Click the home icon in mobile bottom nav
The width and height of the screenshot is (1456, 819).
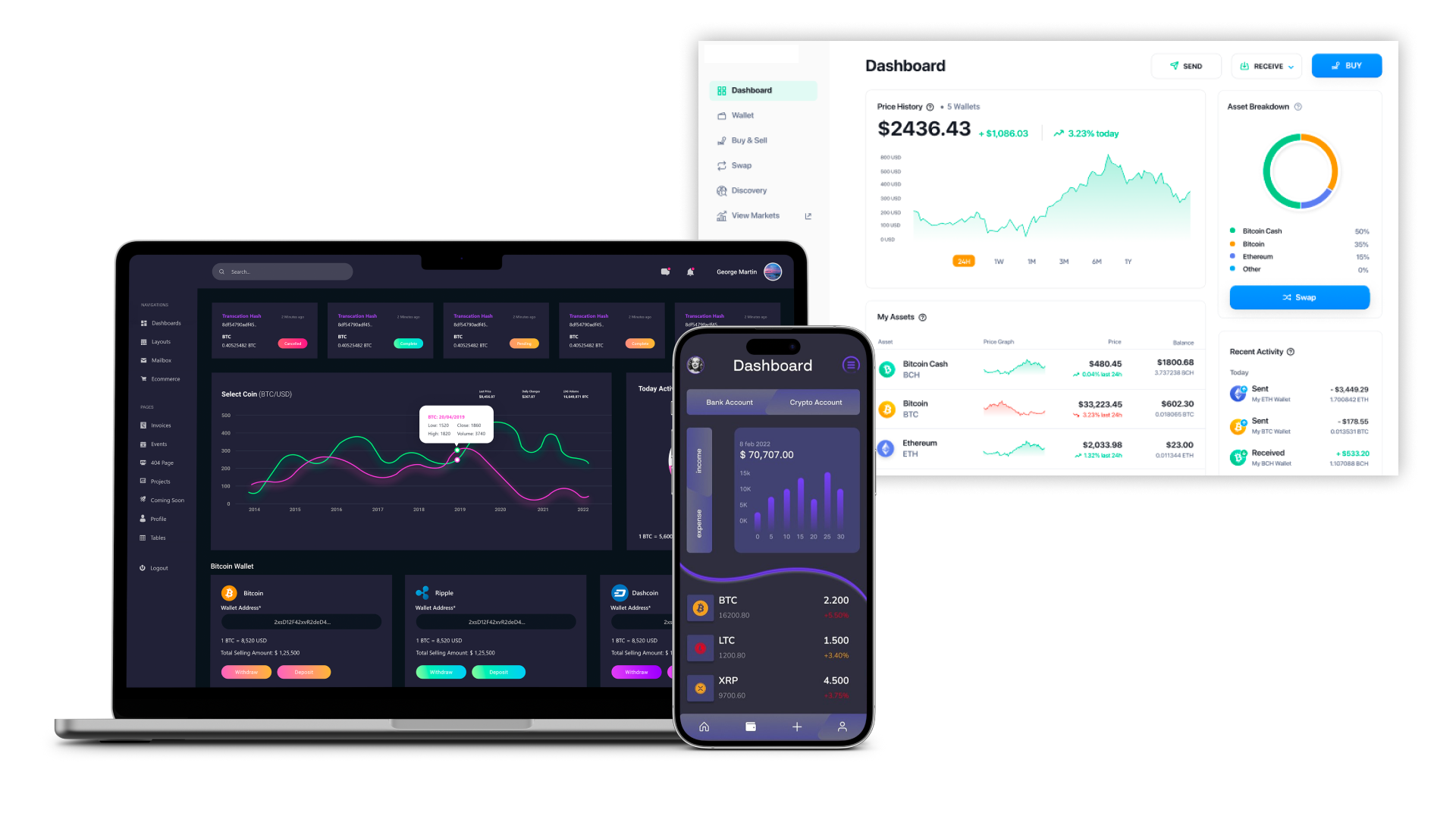(x=705, y=726)
